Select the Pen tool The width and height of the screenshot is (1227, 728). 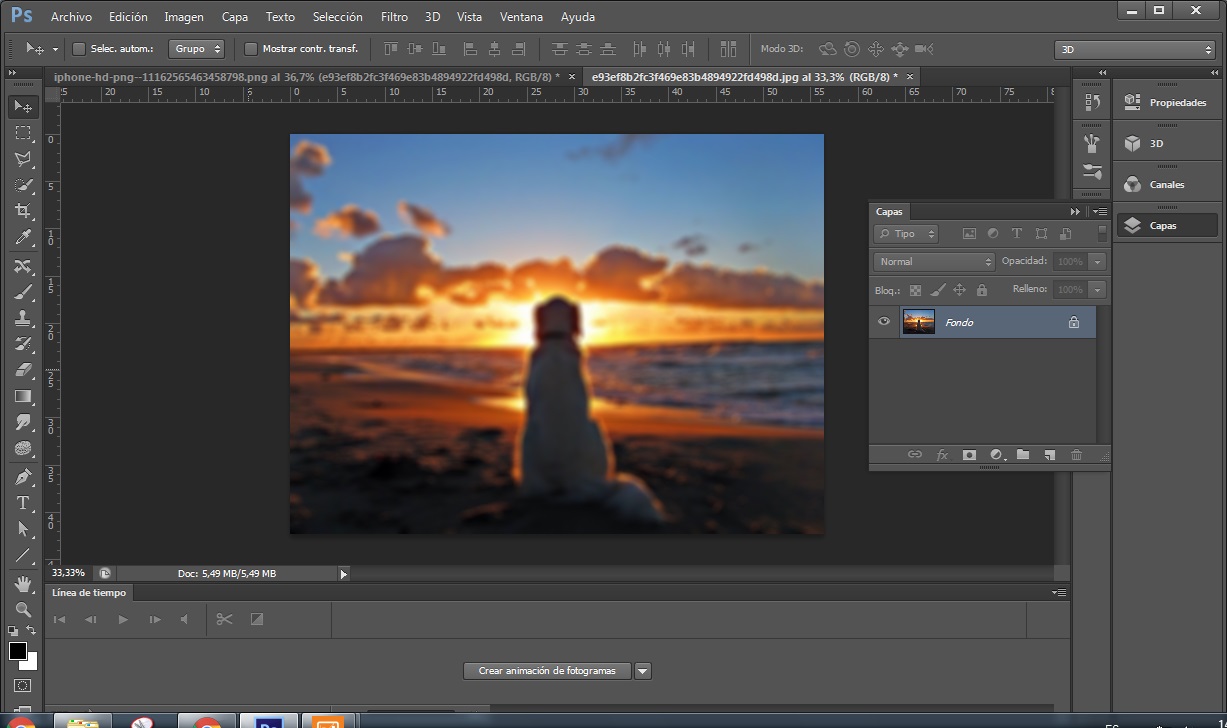pos(23,477)
